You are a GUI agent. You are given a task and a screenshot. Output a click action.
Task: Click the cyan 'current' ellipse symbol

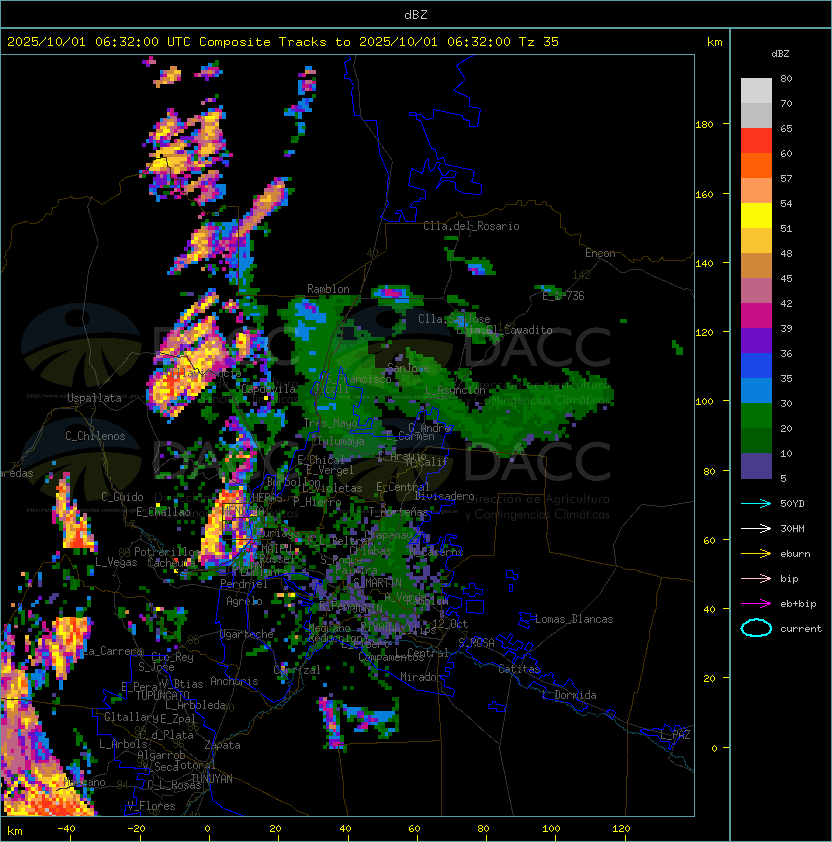(756, 628)
